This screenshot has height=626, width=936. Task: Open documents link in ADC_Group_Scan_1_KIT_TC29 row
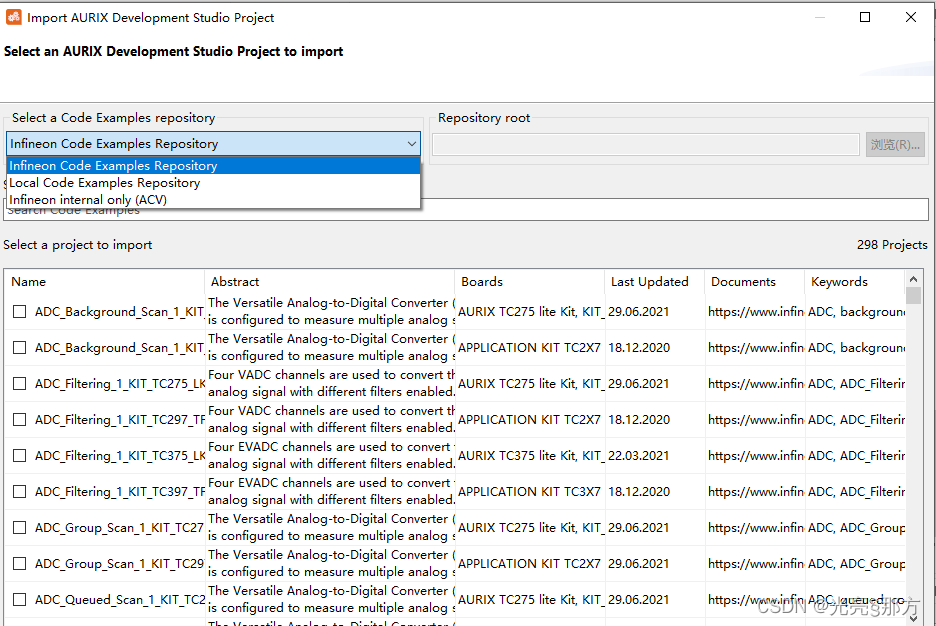tap(755, 563)
